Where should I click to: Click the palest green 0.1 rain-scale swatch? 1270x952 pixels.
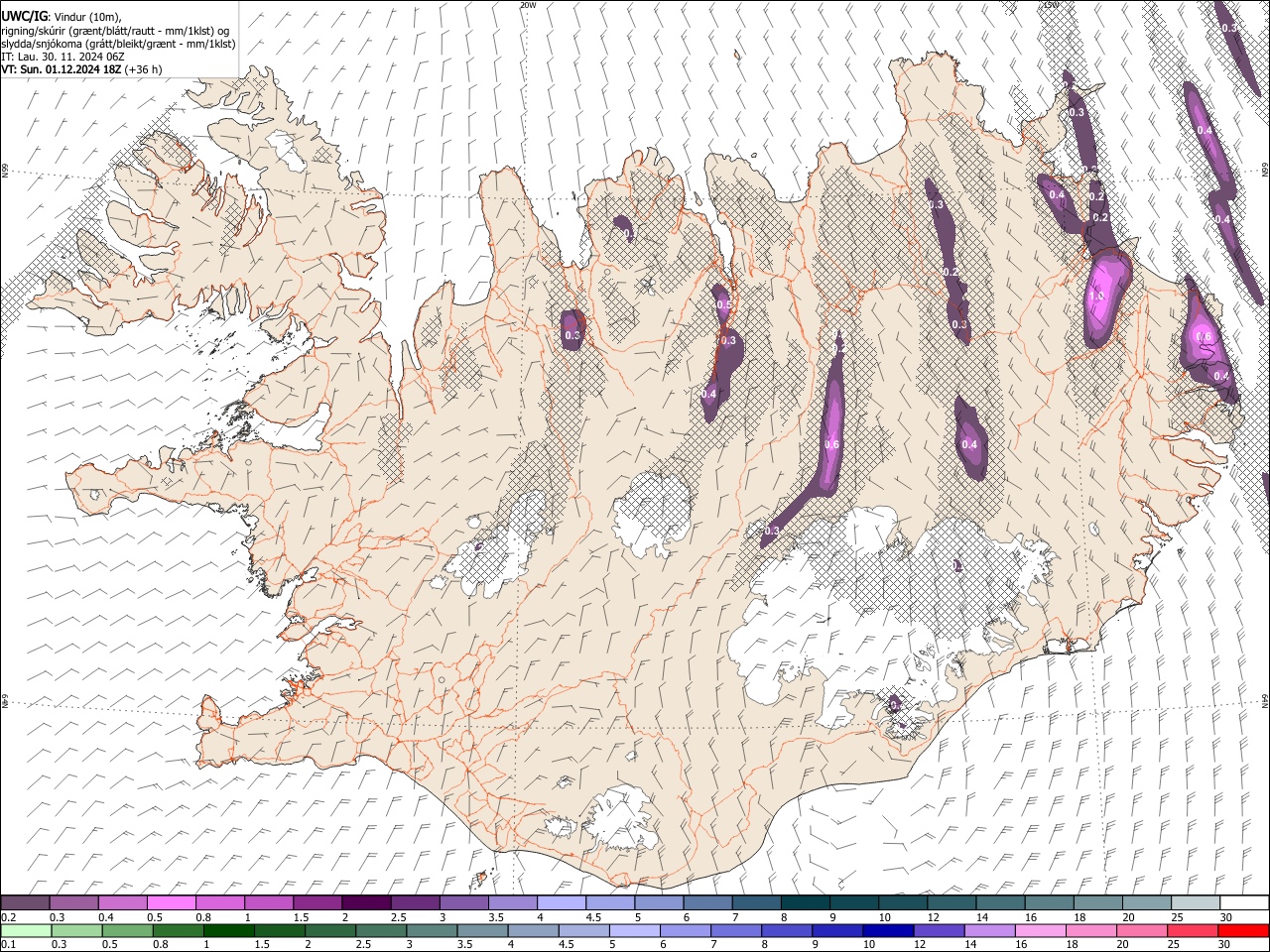(26, 930)
